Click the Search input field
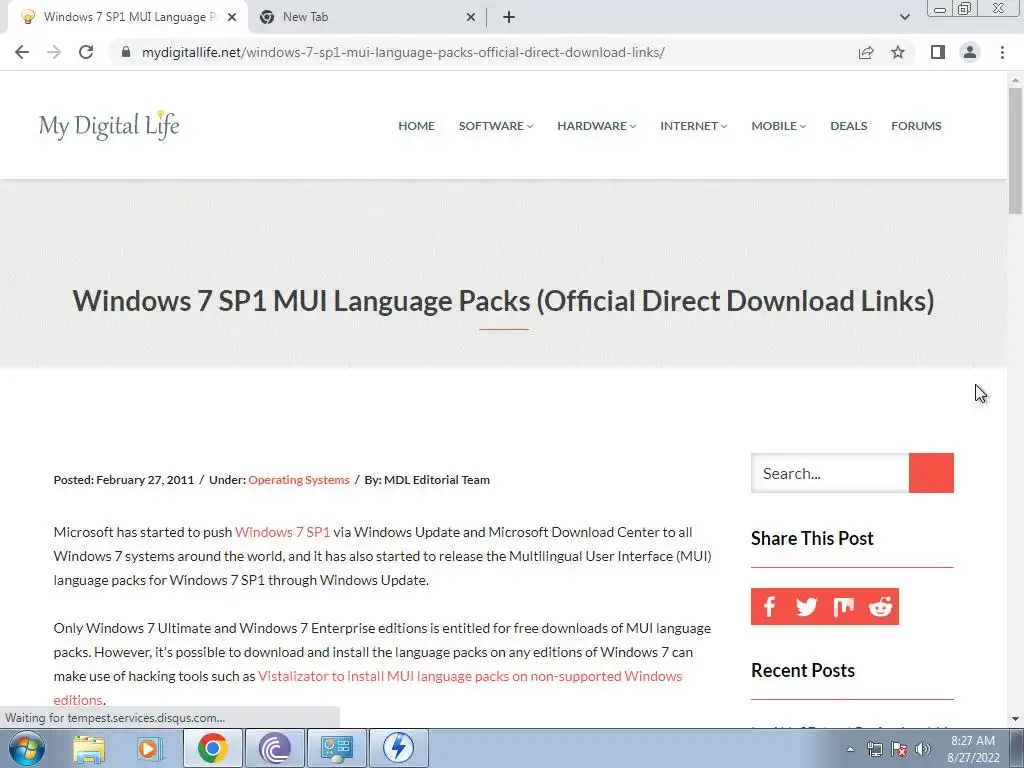Viewport: 1024px width, 768px height. click(830, 473)
